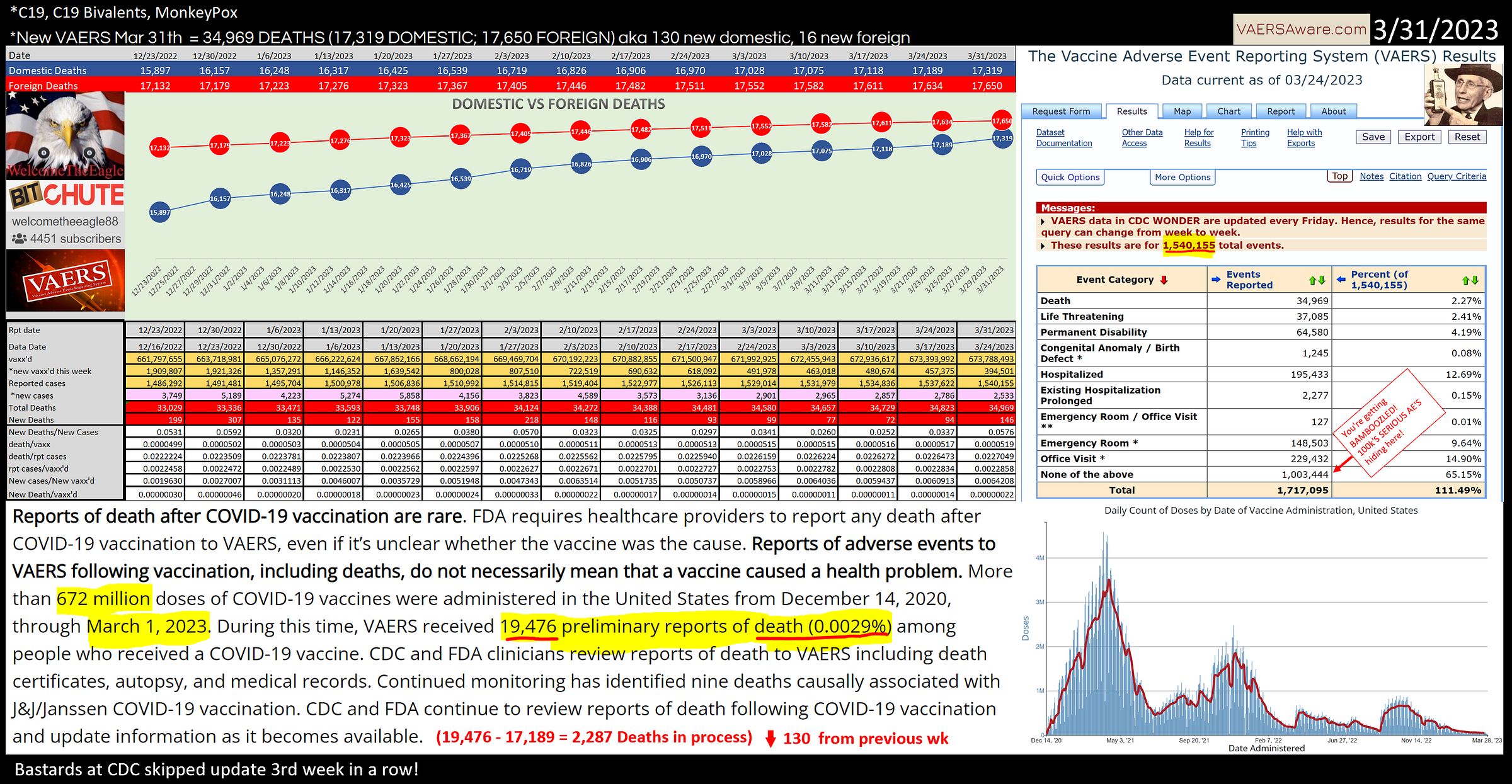
Task: Open the Map tab
Action: point(1182,111)
